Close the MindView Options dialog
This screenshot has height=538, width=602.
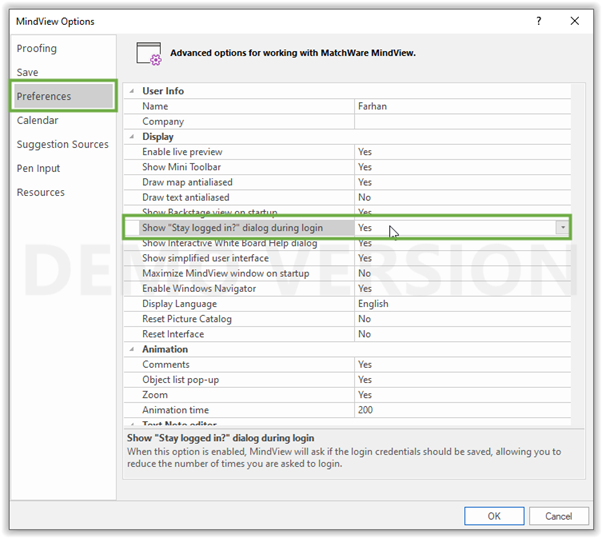pos(574,21)
